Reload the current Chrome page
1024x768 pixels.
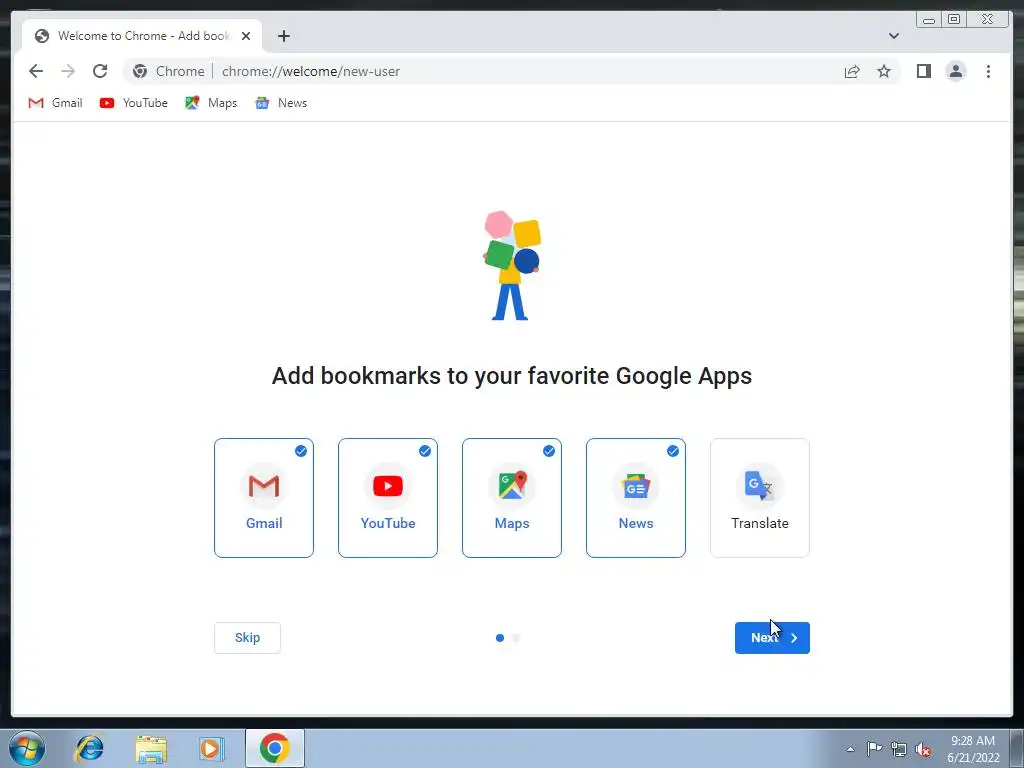pos(100,71)
